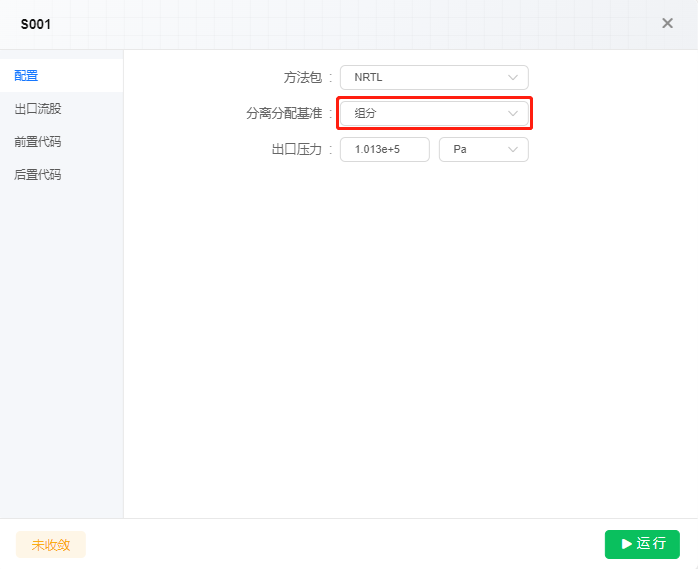The height and width of the screenshot is (569, 698).
Task: Open the 配置 tab
Action: click(x=61, y=76)
